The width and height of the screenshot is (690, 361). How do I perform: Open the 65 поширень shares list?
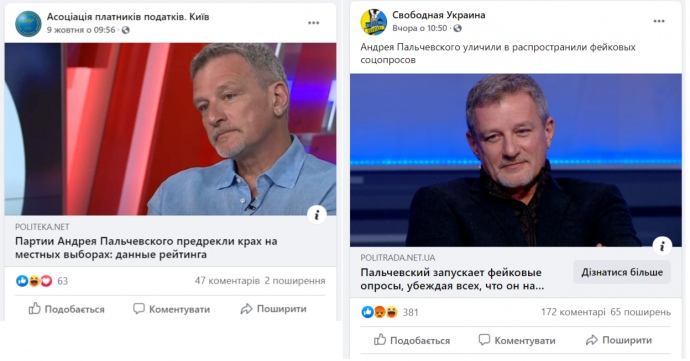pyautogui.click(x=640, y=312)
